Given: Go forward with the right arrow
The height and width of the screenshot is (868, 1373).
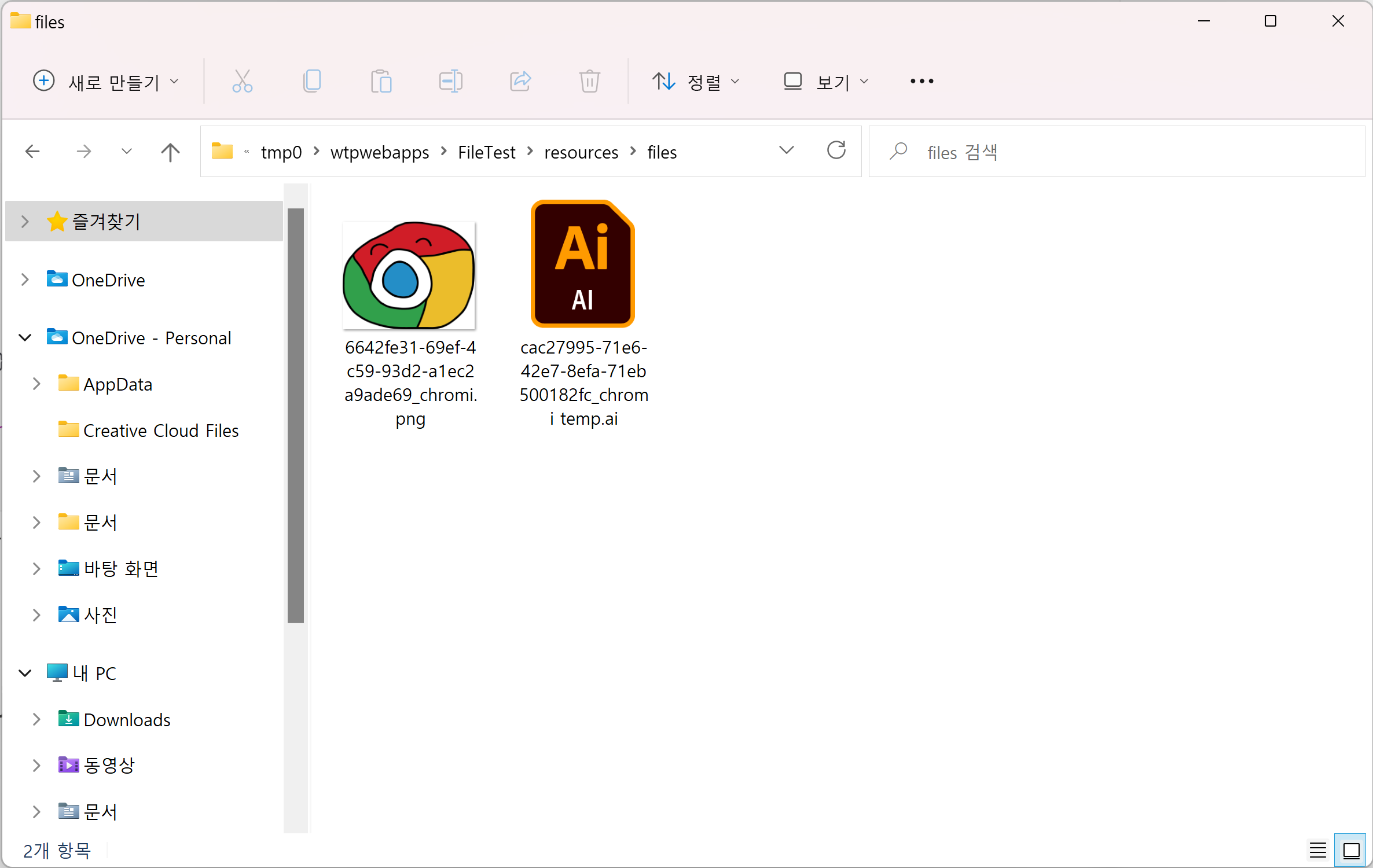Looking at the screenshot, I should point(84,152).
